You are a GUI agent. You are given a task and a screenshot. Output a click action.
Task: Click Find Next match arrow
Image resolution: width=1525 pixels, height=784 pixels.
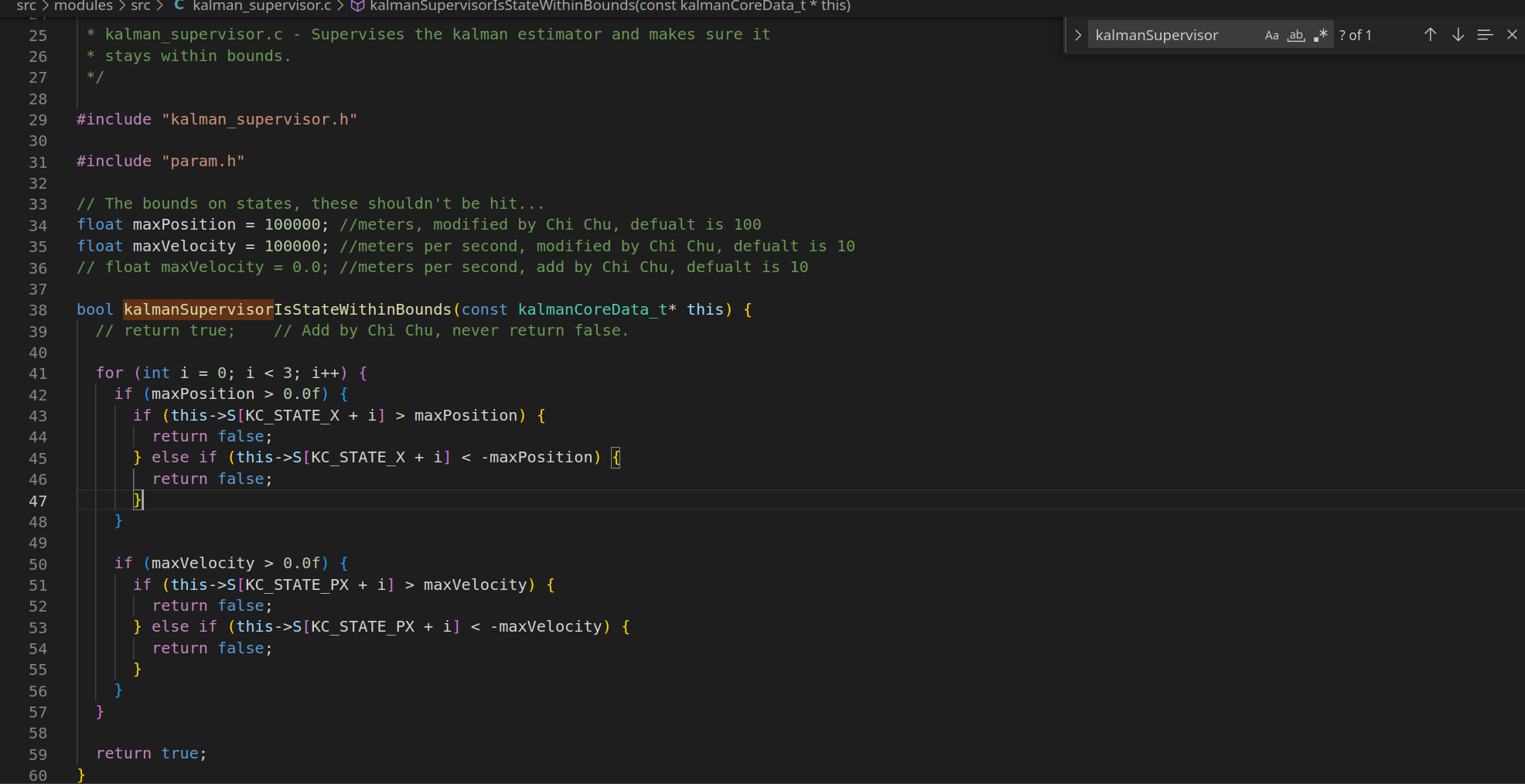(x=1458, y=35)
